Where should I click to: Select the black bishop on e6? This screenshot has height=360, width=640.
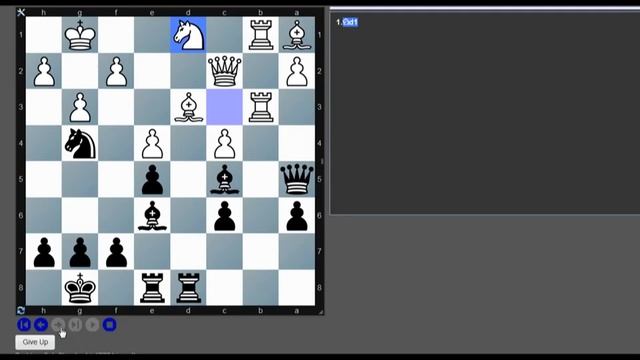pyautogui.click(x=152, y=215)
